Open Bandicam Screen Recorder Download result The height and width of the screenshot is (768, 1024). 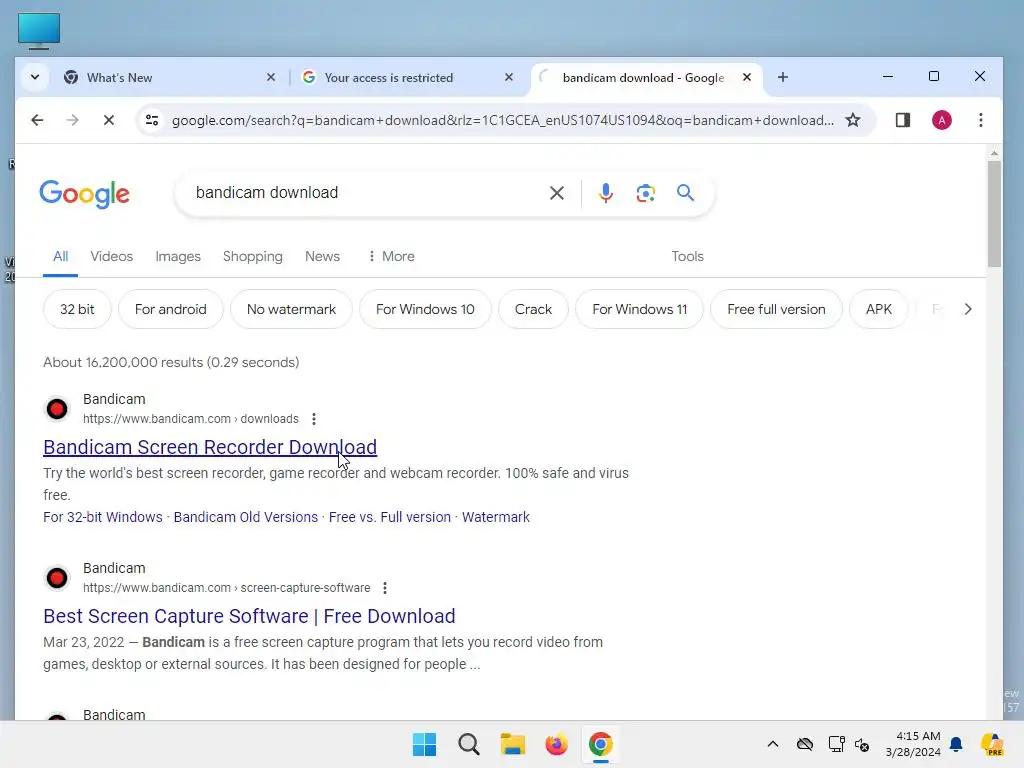(x=210, y=447)
